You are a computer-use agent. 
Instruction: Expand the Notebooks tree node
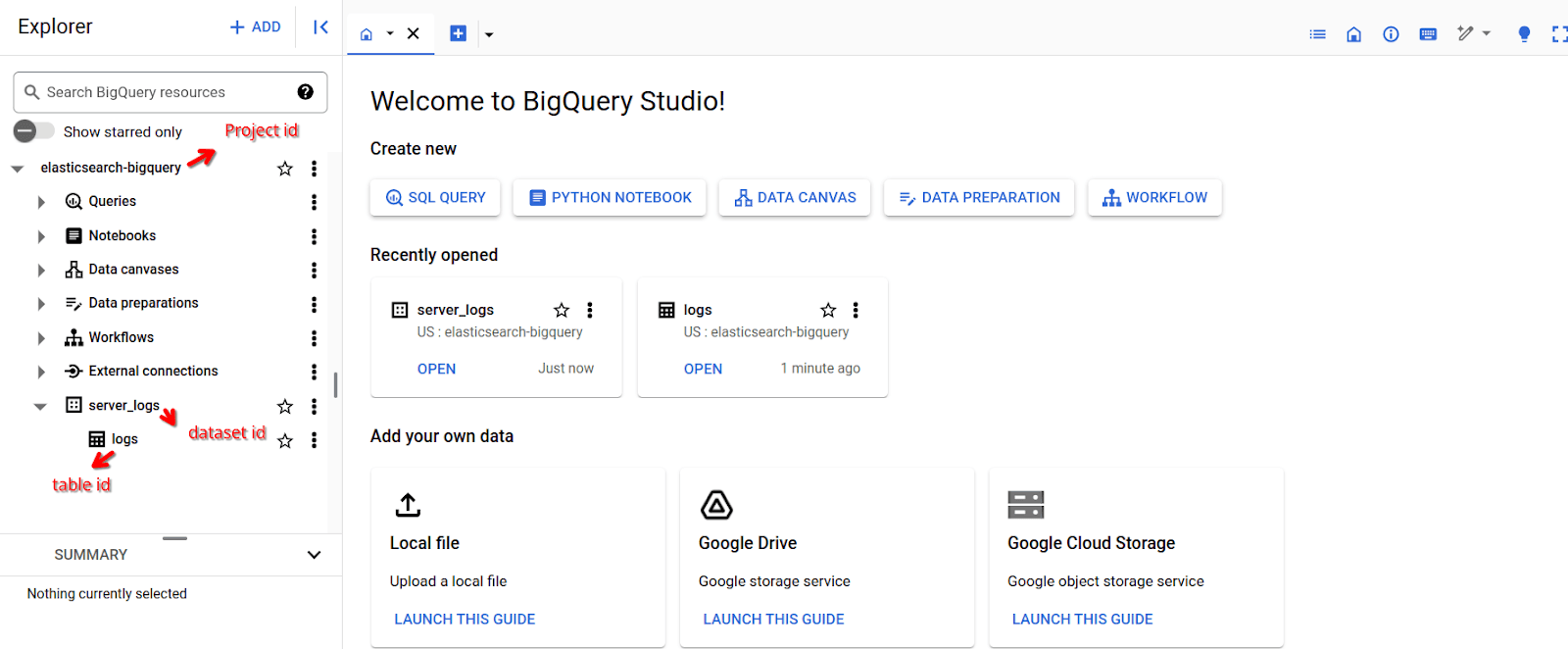click(x=41, y=236)
